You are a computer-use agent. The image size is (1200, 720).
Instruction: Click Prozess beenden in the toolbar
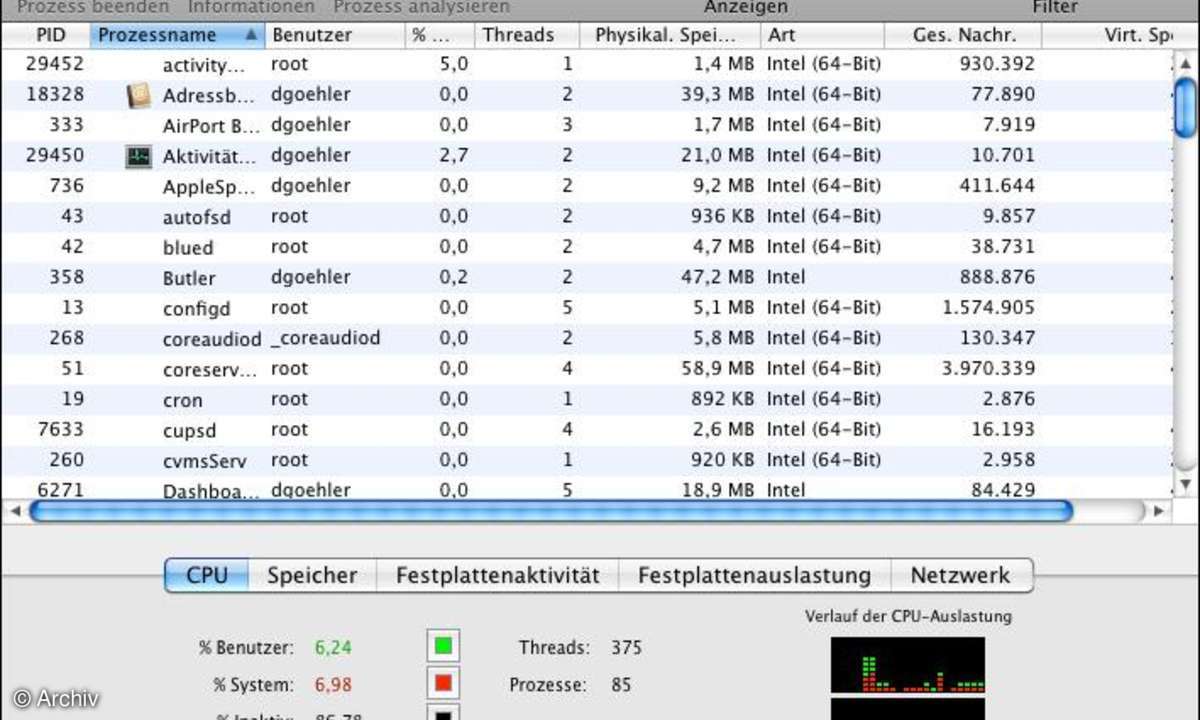click(92, 7)
